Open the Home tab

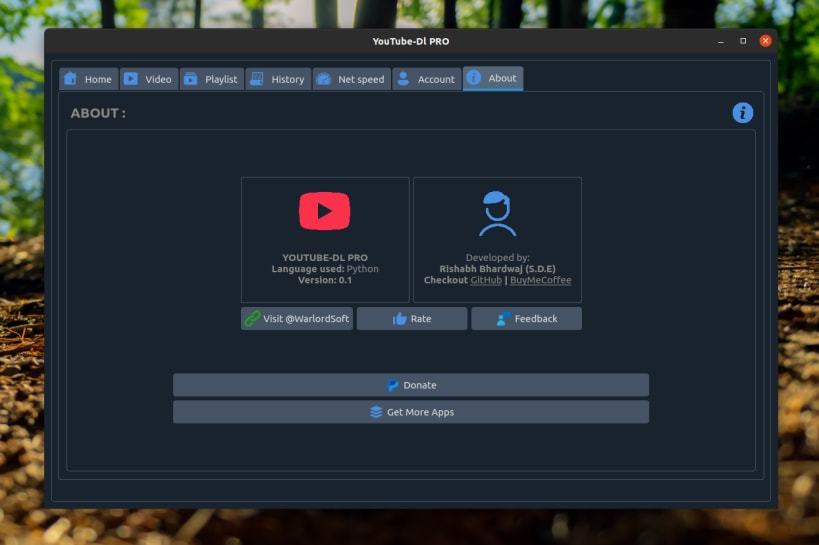pyautogui.click(x=89, y=79)
